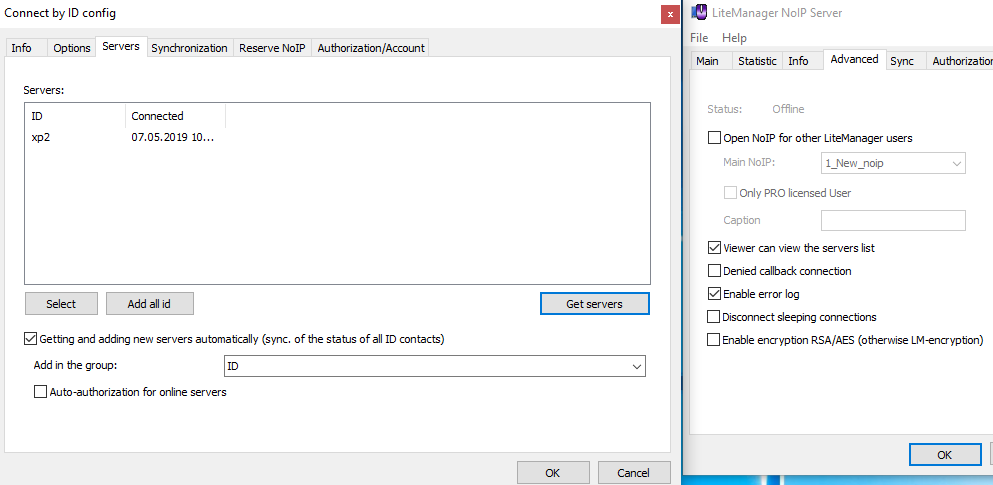
Task: Click the LiteManager NoIP Server title icon
Action: [x=699, y=12]
